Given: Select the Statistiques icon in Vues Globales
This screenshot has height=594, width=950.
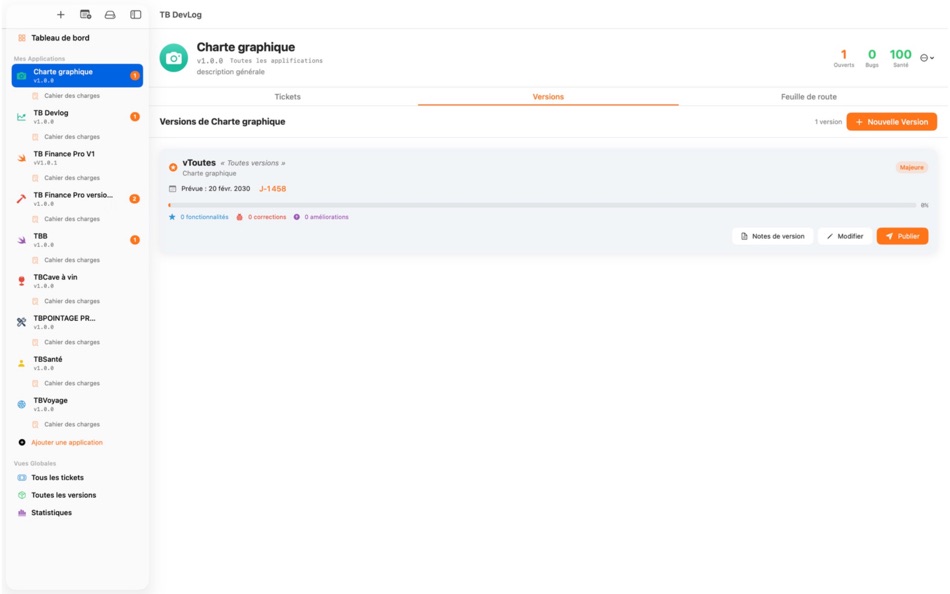Looking at the screenshot, I should [20, 512].
